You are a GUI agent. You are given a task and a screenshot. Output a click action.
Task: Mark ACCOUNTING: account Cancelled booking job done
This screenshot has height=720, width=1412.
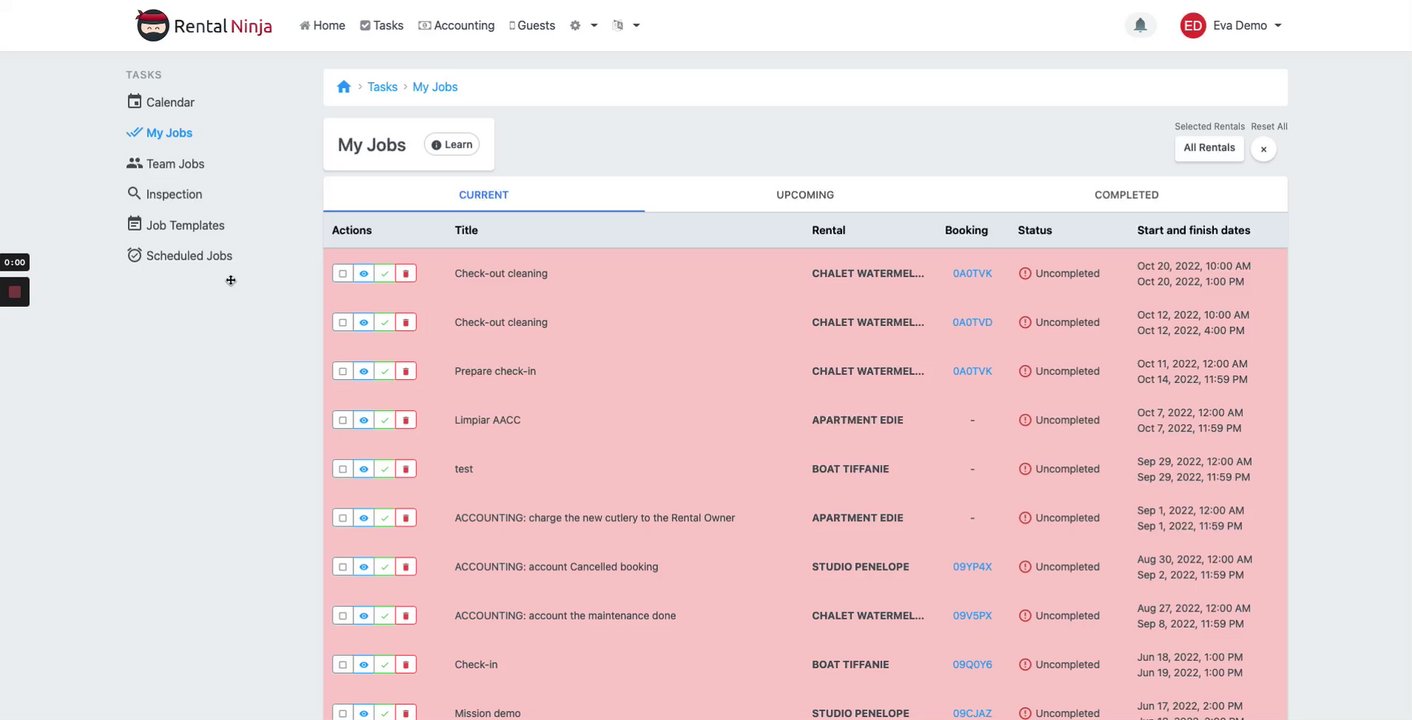pyautogui.click(x=385, y=567)
